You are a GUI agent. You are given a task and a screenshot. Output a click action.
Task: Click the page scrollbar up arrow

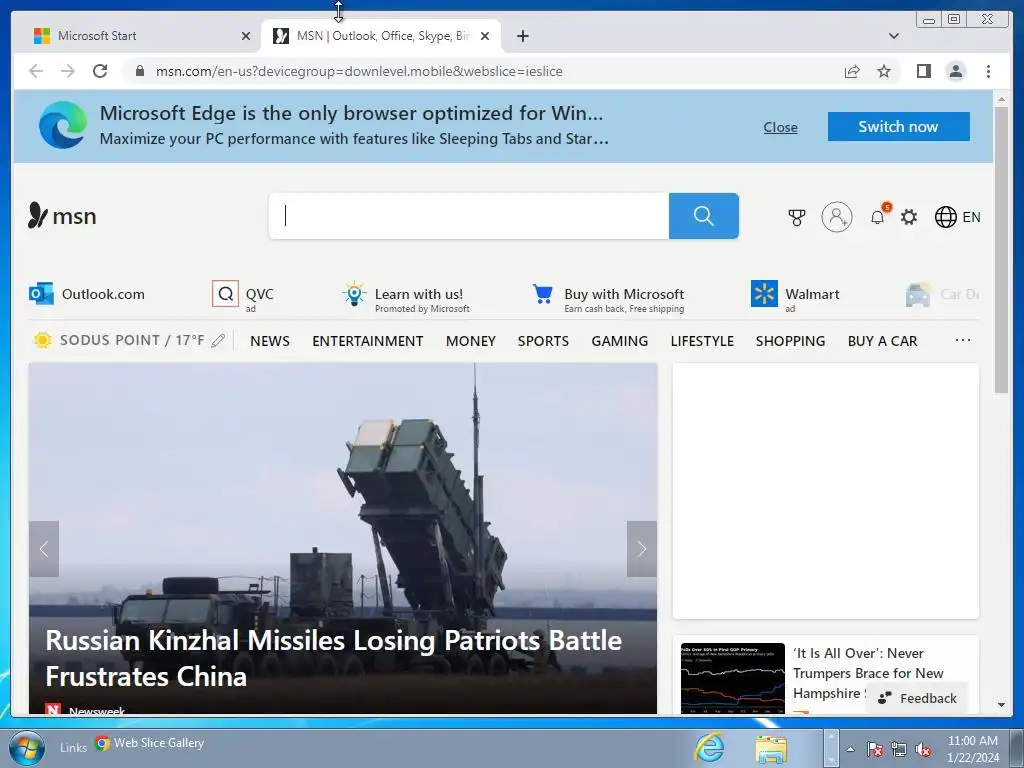(1001, 100)
